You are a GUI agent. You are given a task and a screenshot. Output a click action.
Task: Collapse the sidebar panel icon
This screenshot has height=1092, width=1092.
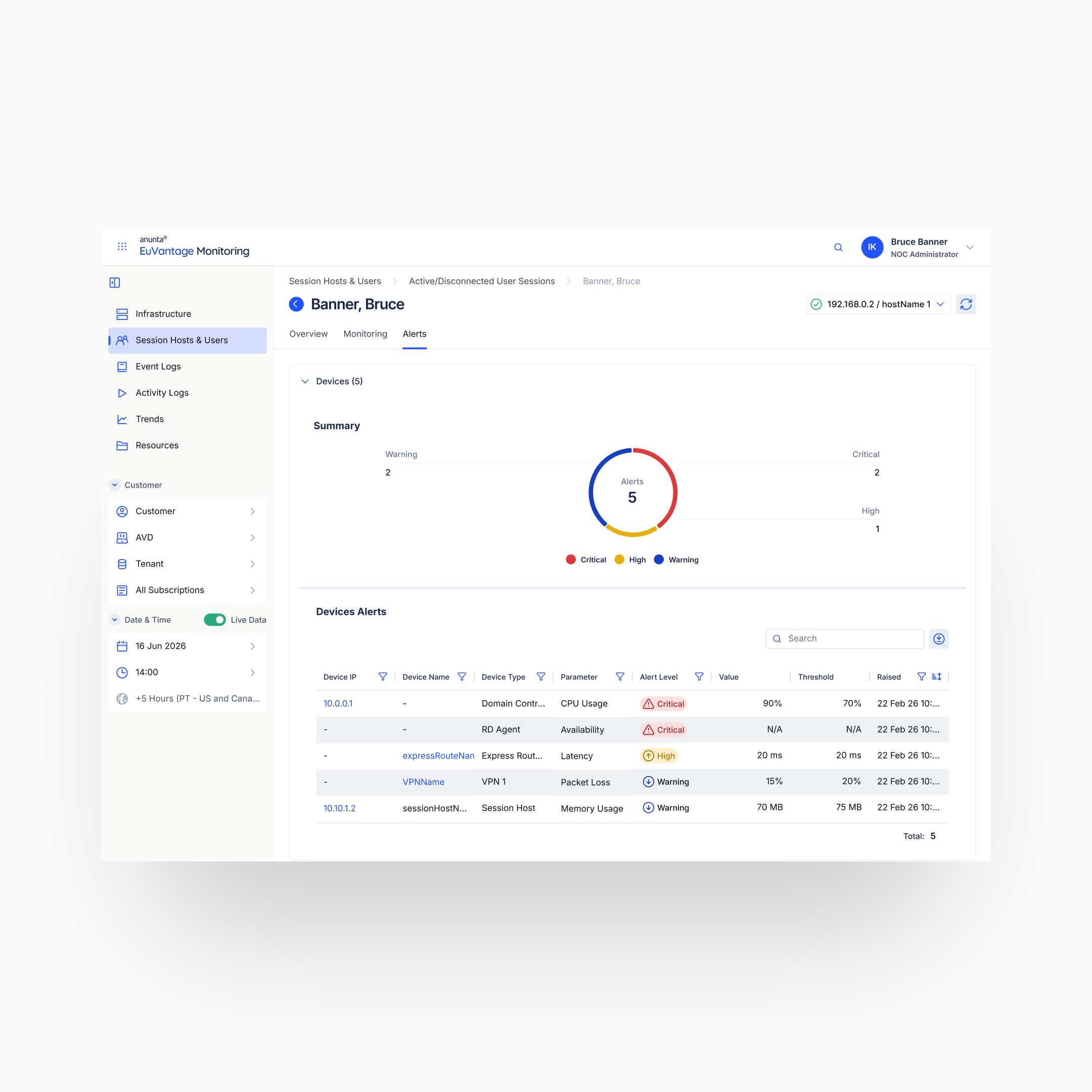coord(115,283)
